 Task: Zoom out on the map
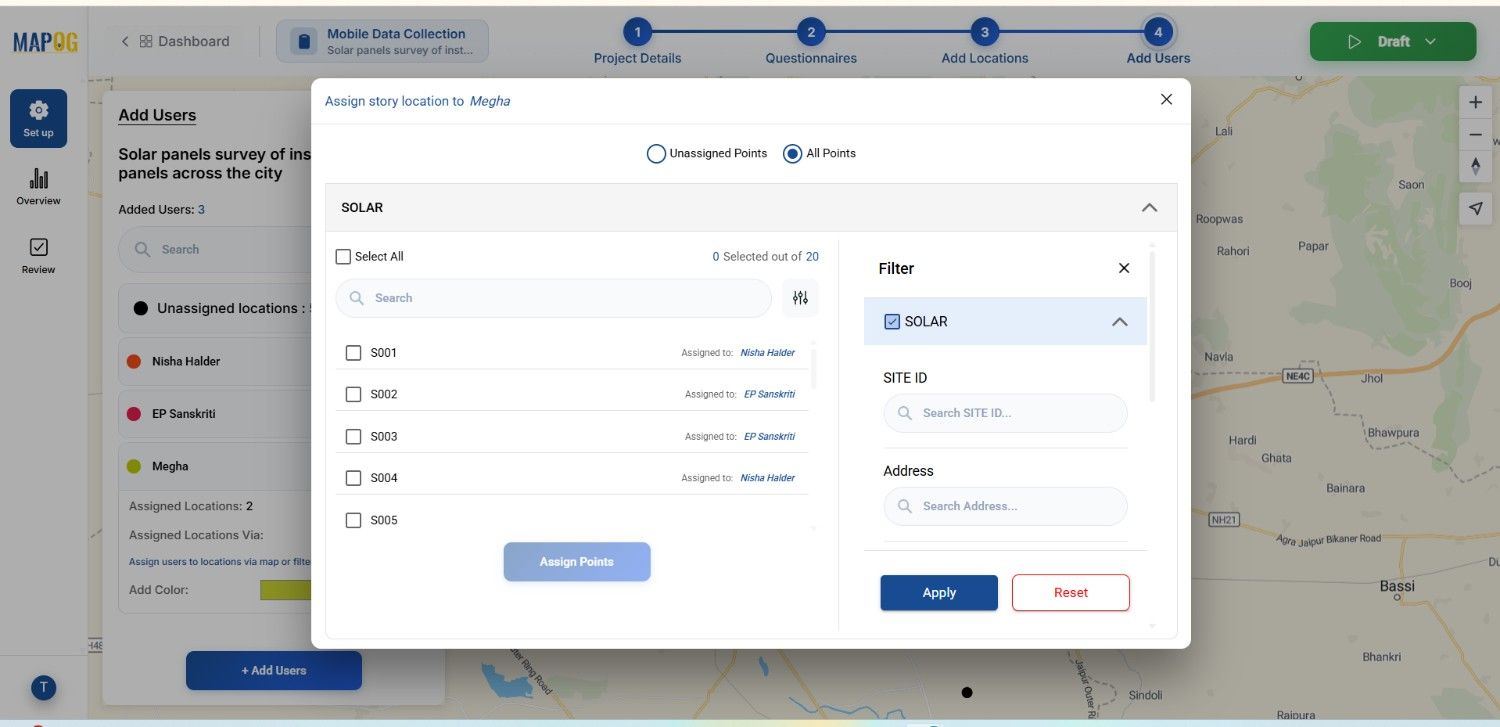(1476, 134)
